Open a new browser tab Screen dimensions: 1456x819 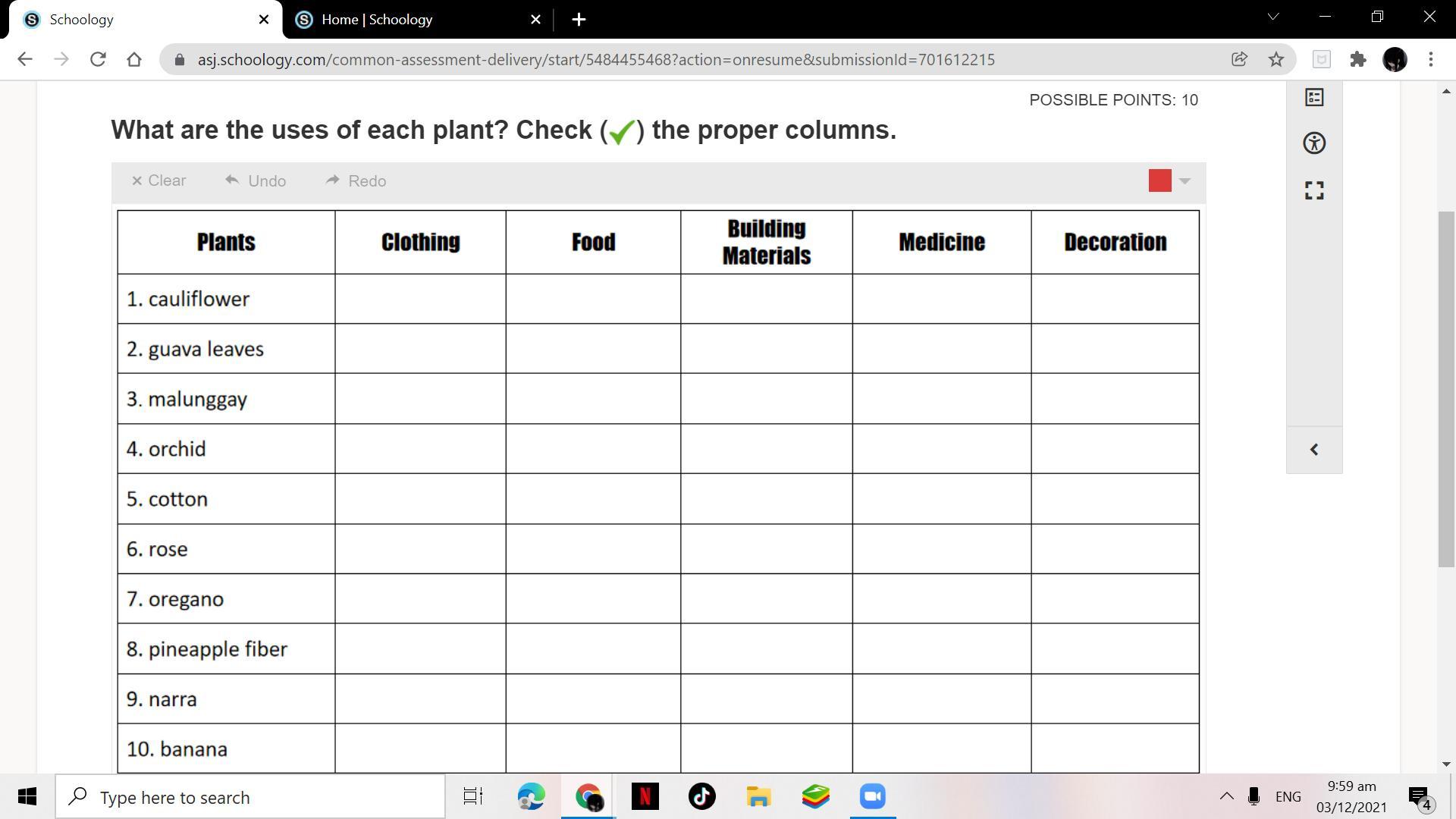[x=579, y=20]
